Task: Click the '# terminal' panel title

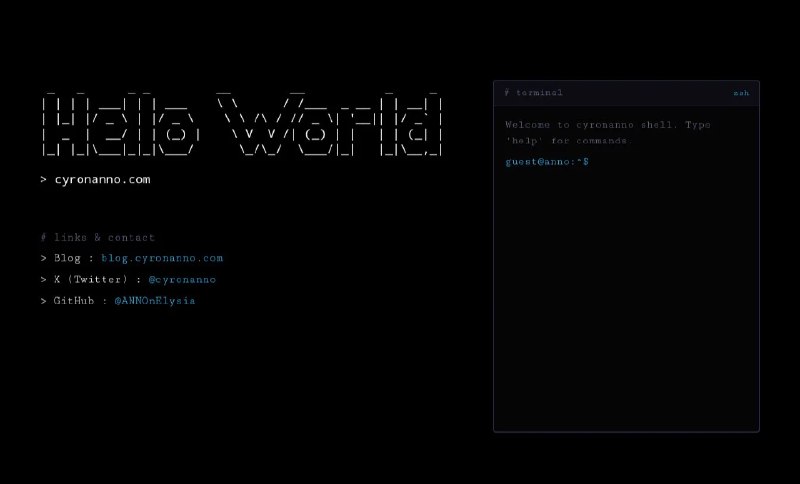Action: click(x=534, y=92)
